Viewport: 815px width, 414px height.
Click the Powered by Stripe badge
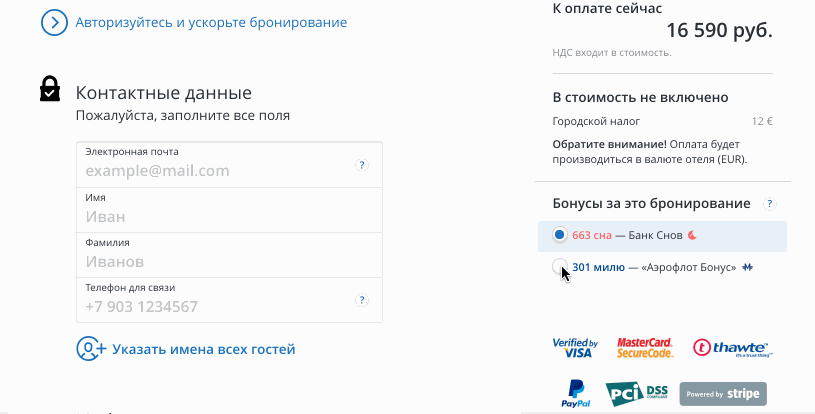(x=722, y=394)
